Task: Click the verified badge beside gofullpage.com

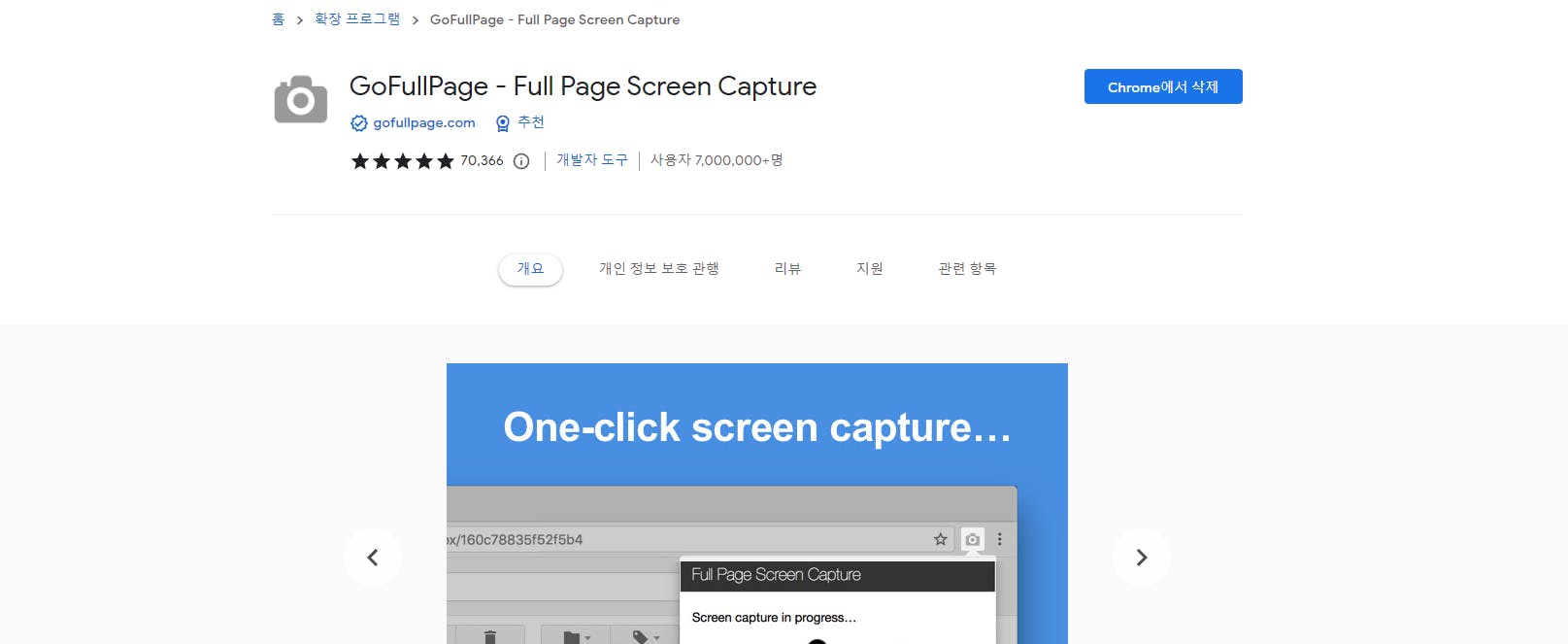Action: pos(359,123)
